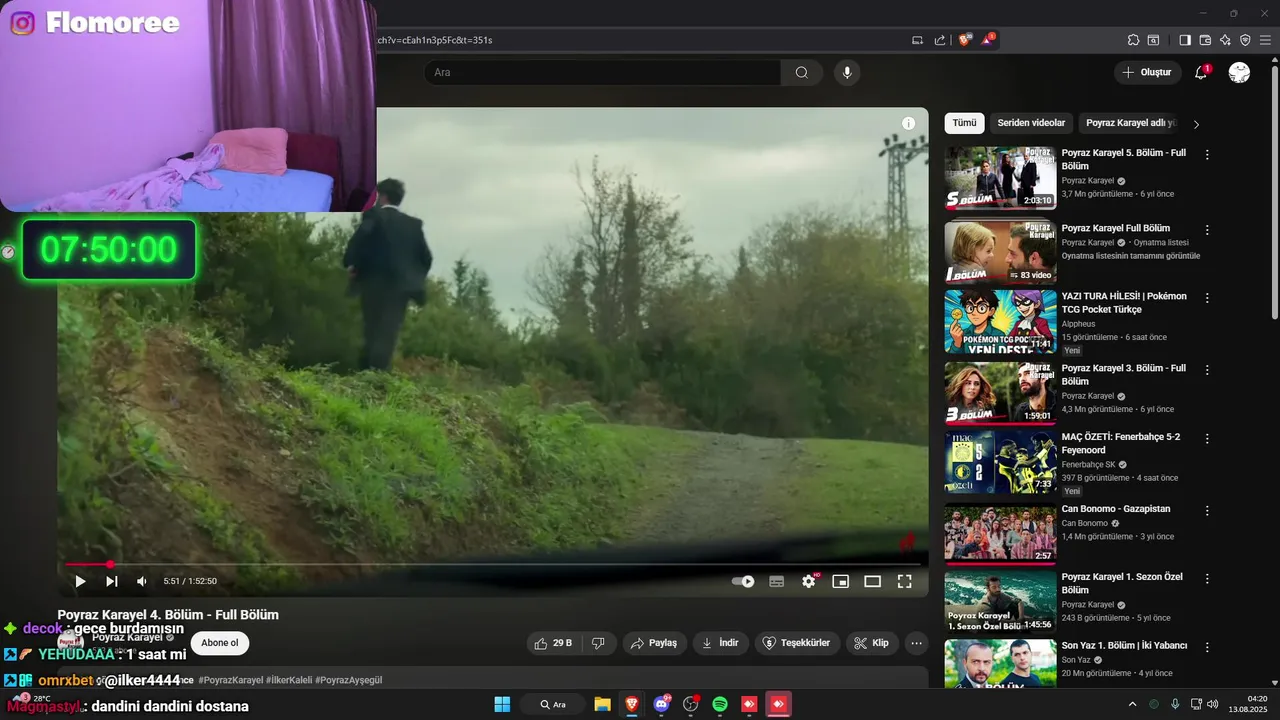Viewport: 1280px width, 720px height.
Task: Open File Explorer from taskbar
Action: tap(602, 704)
